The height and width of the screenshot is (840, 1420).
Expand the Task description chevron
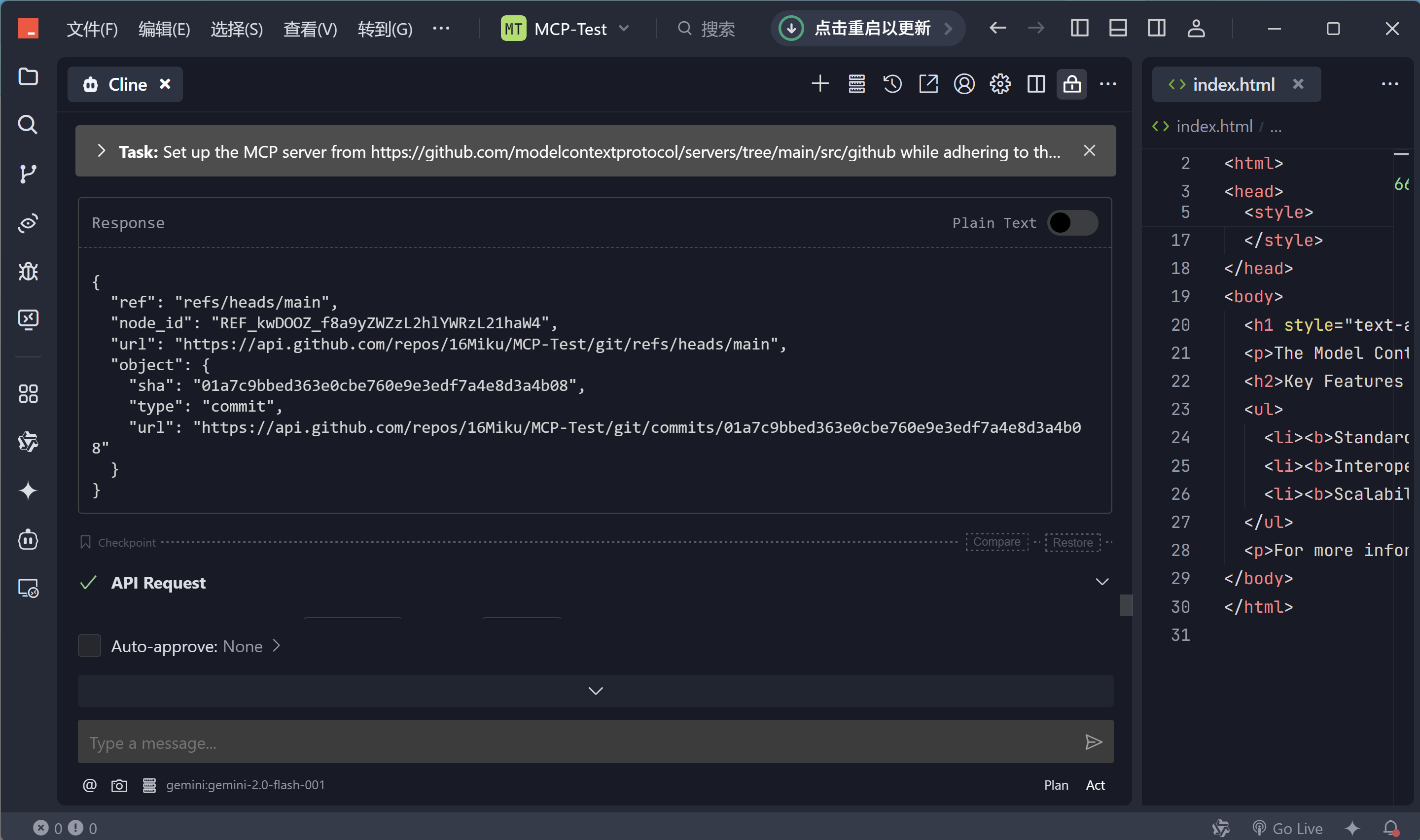(101, 151)
